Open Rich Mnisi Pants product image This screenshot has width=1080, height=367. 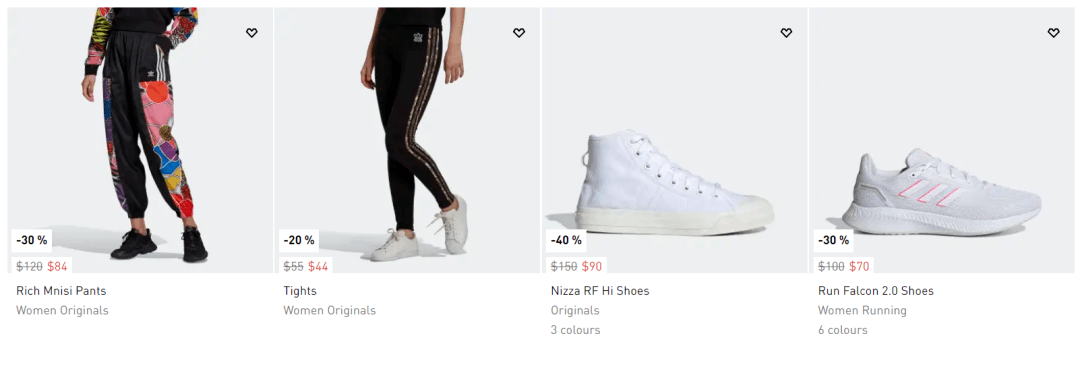(x=141, y=140)
